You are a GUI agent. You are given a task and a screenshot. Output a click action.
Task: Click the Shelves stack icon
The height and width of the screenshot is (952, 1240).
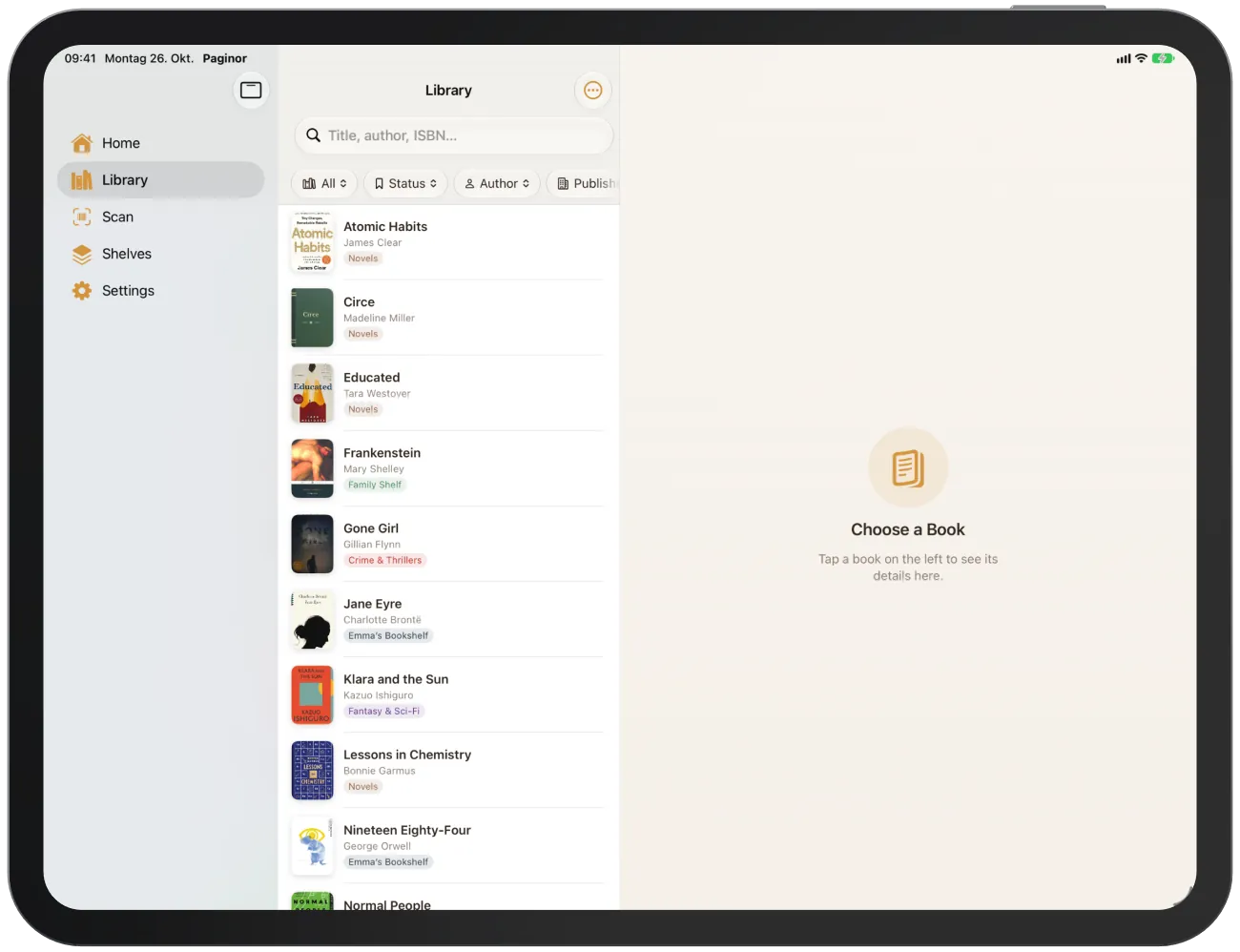[82, 254]
